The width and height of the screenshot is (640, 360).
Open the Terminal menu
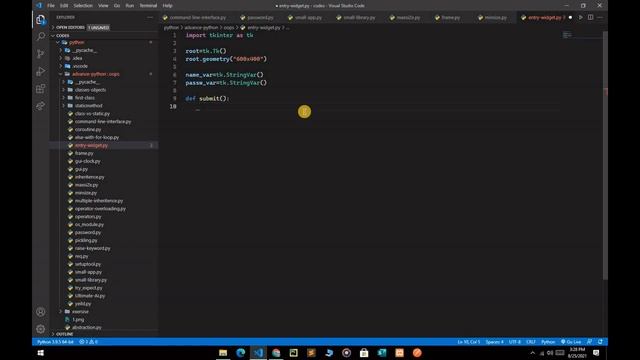click(148, 6)
